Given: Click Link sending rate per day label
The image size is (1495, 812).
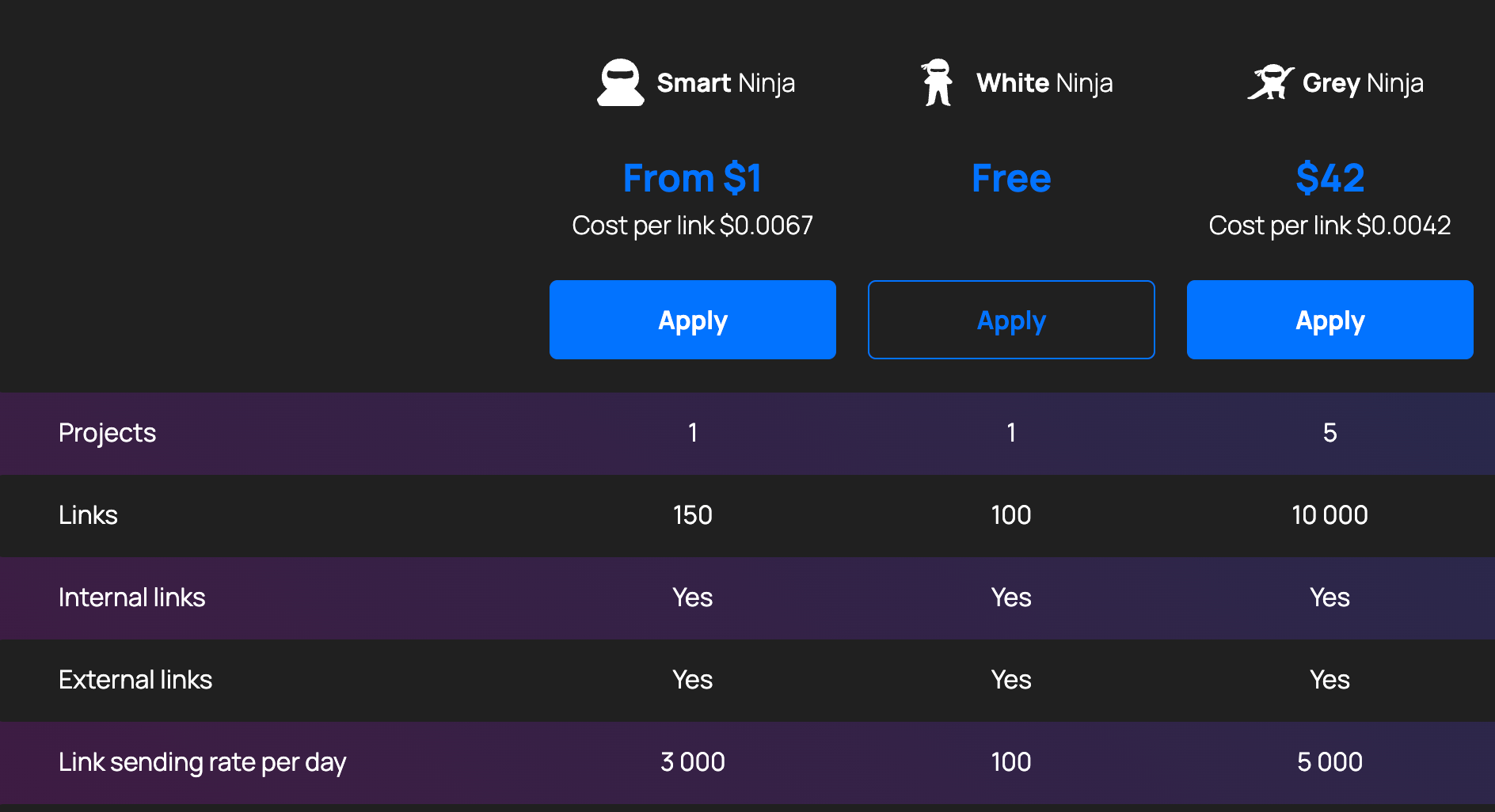Looking at the screenshot, I should 202,762.
